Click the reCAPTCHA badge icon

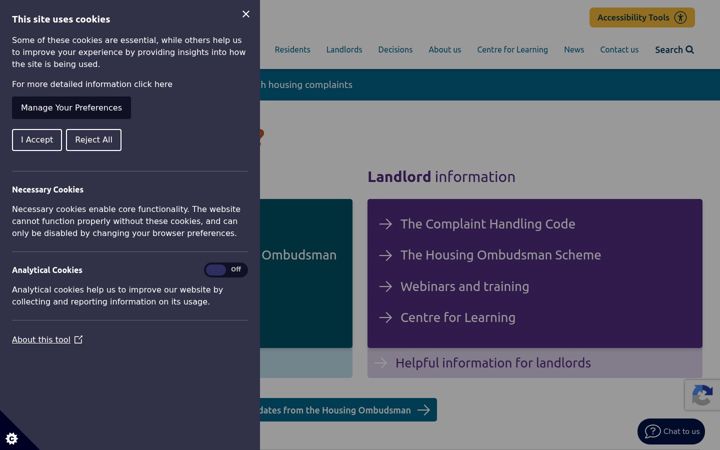coord(702,395)
